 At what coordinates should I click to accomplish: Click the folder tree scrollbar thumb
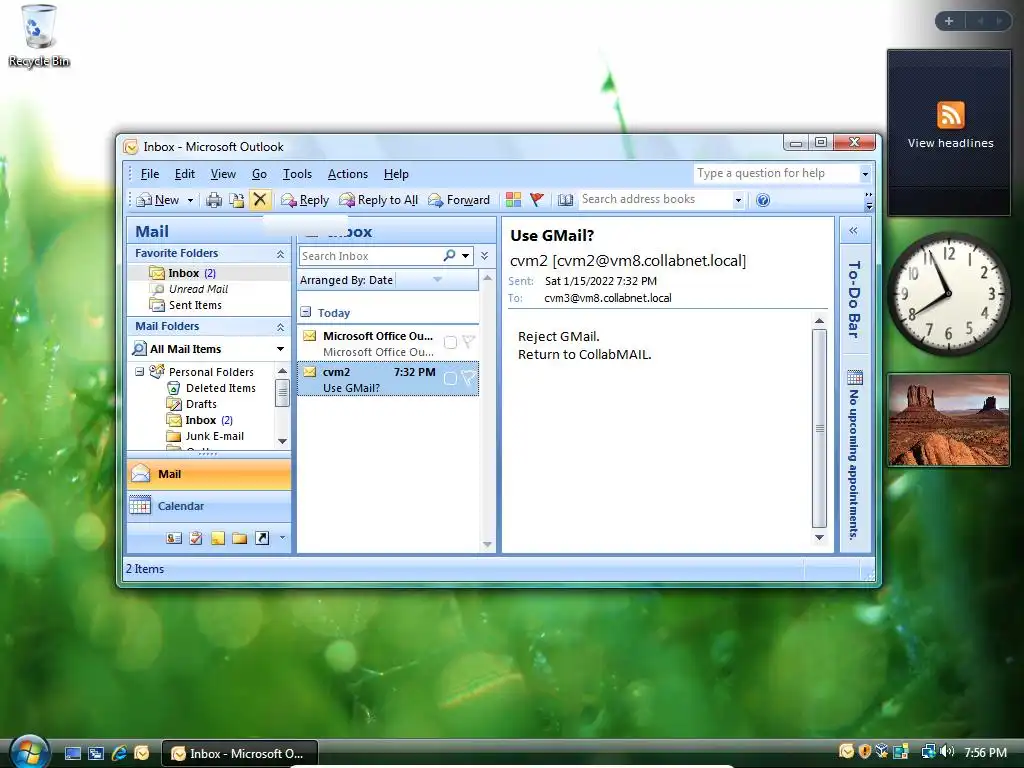281,393
